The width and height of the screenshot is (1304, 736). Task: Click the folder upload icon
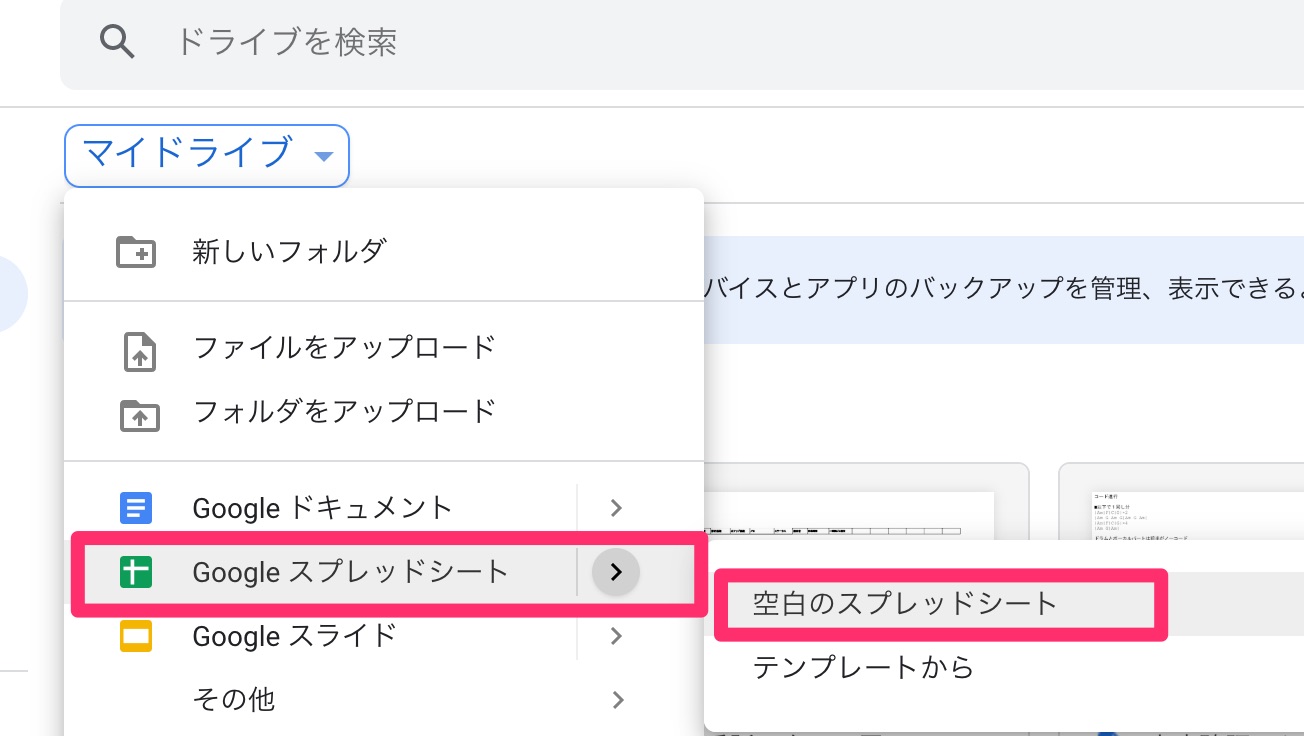[x=138, y=413]
